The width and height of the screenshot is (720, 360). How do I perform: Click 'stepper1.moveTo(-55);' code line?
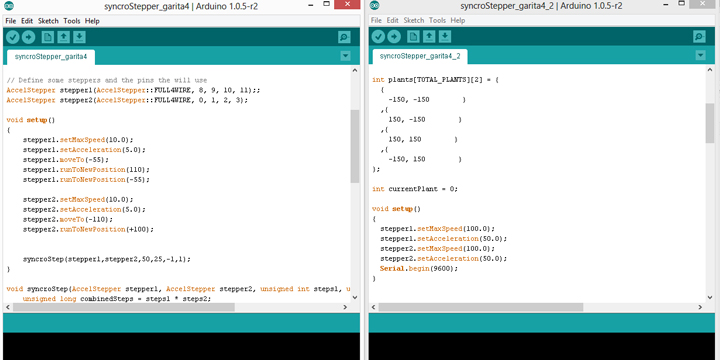coord(66,160)
